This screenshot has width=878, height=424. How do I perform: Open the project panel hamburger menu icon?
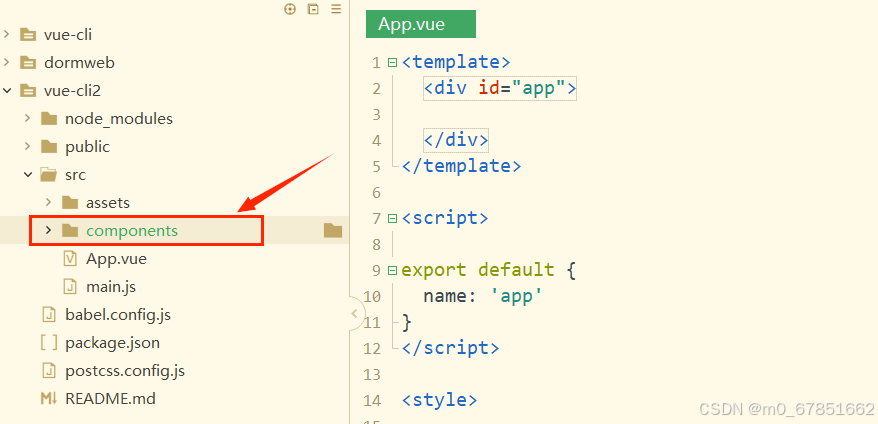tap(336, 9)
